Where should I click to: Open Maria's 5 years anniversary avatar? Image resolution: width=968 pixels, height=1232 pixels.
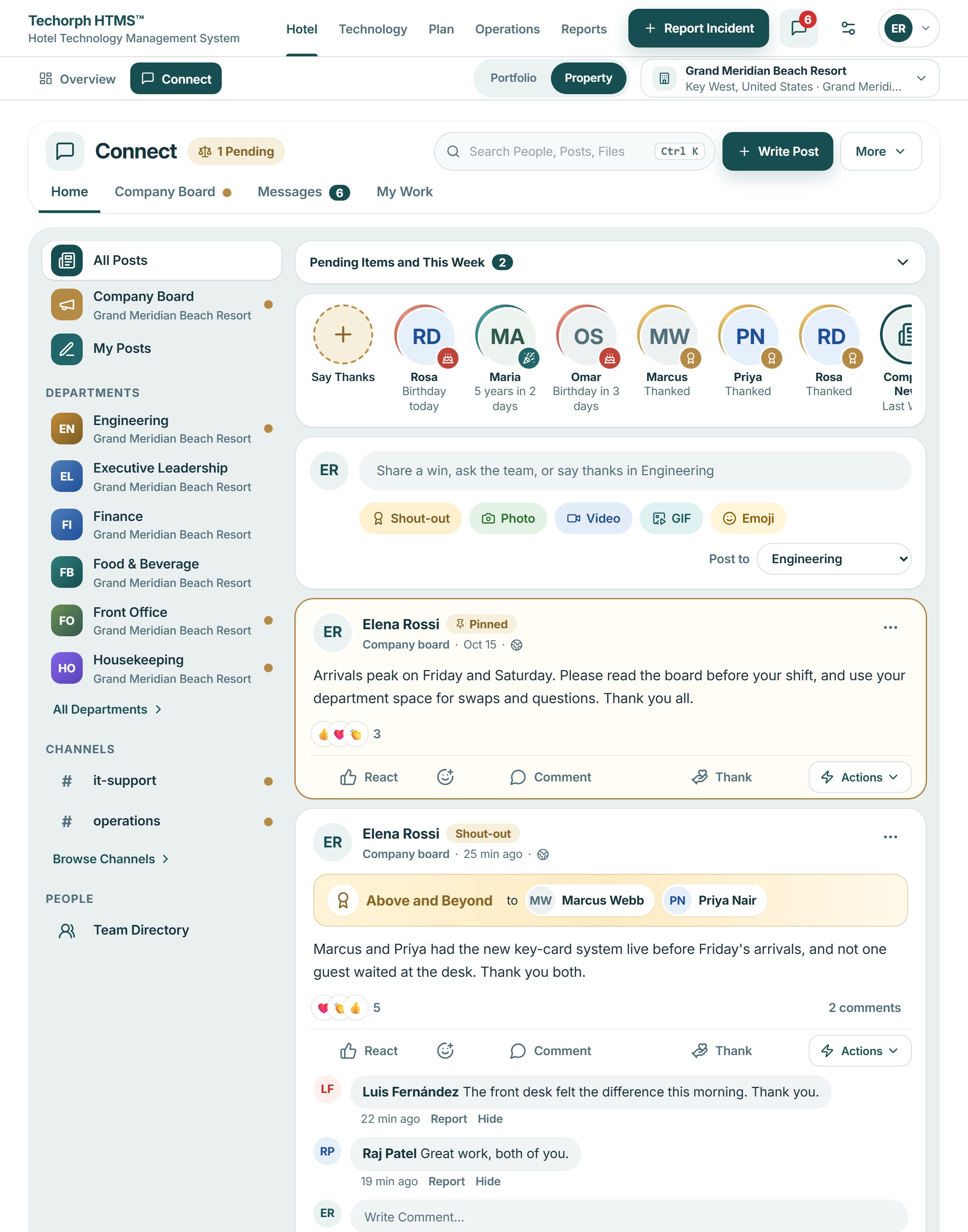click(x=507, y=335)
